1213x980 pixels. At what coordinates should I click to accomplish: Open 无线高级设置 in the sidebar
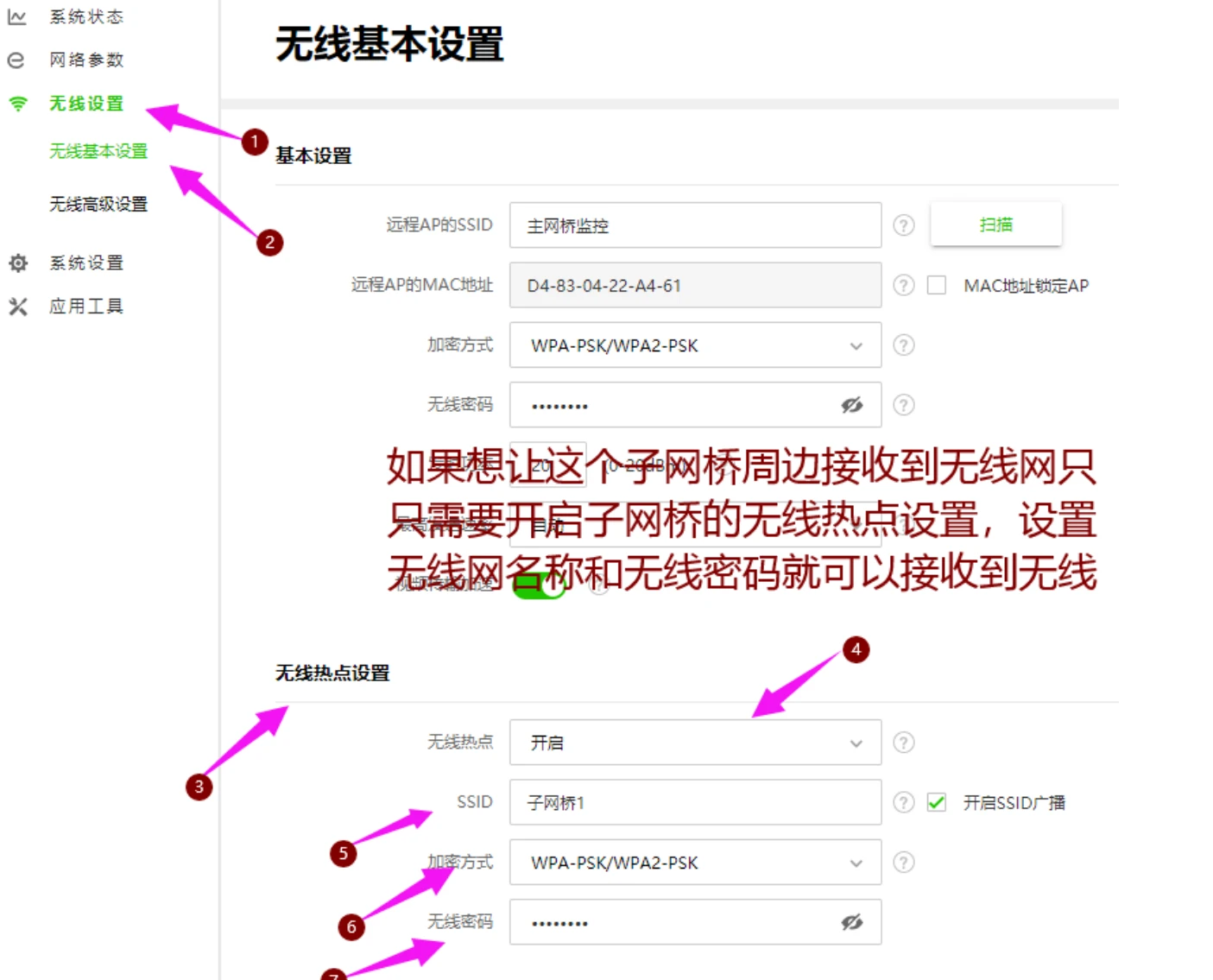98,204
